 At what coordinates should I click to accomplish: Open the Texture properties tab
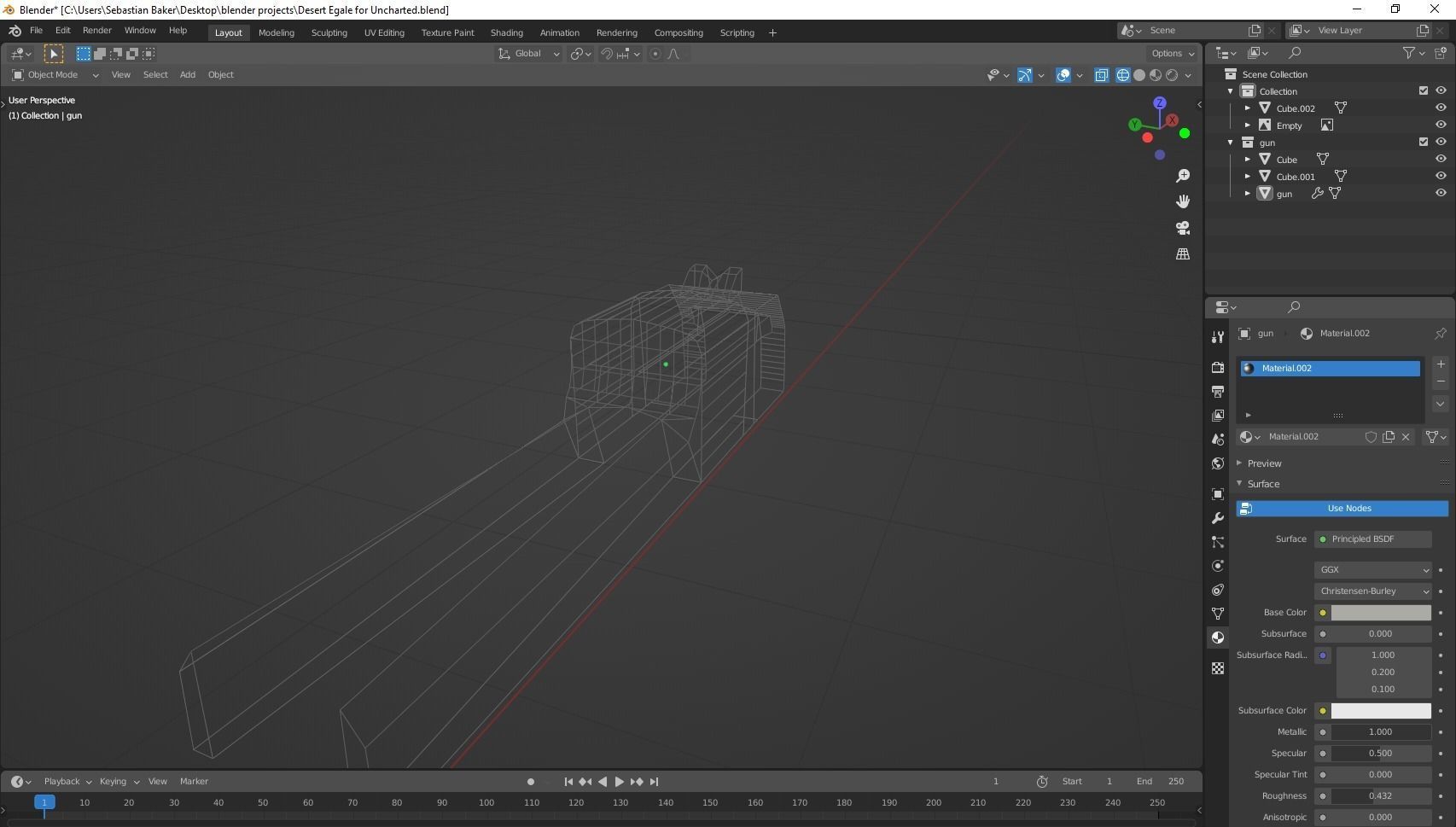(x=1218, y=668)
